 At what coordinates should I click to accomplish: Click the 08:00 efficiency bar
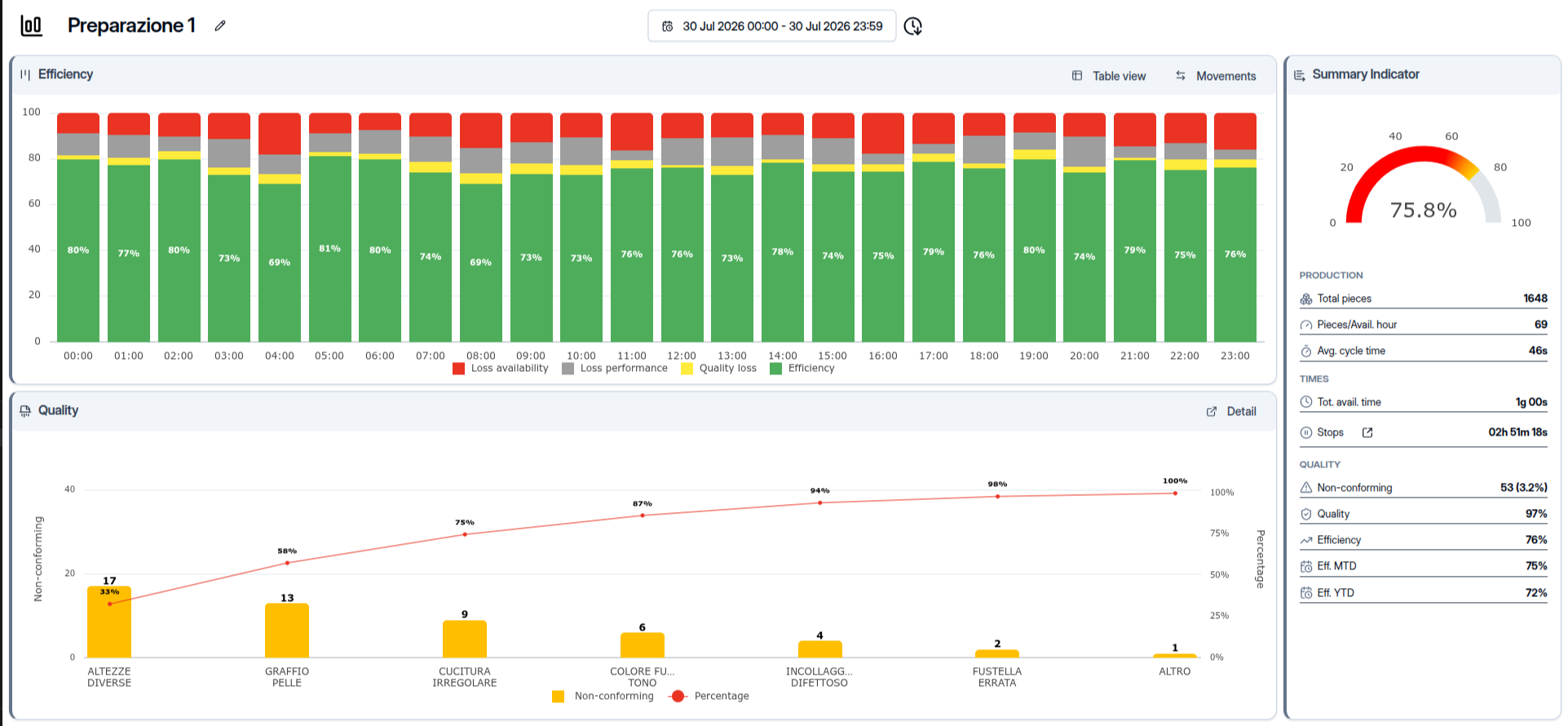[x=481, y=263]
